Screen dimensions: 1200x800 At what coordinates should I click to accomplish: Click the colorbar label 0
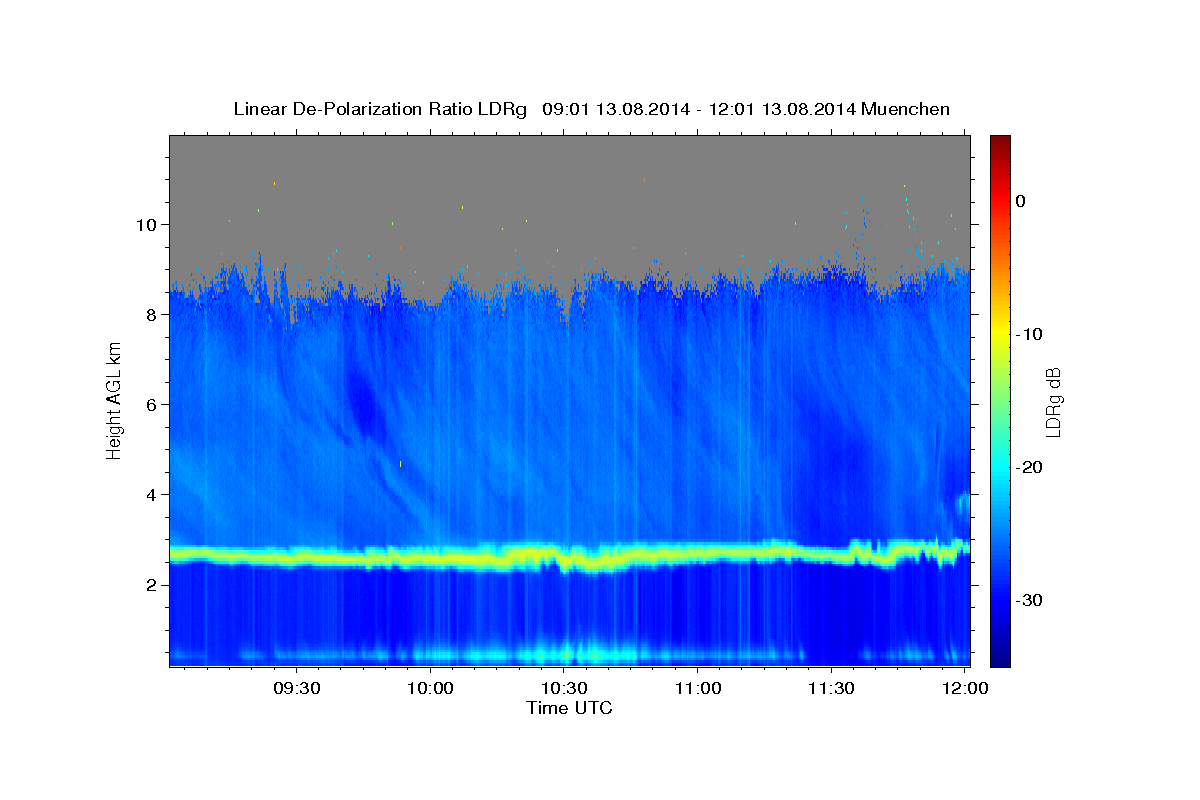pos(1021,201)
